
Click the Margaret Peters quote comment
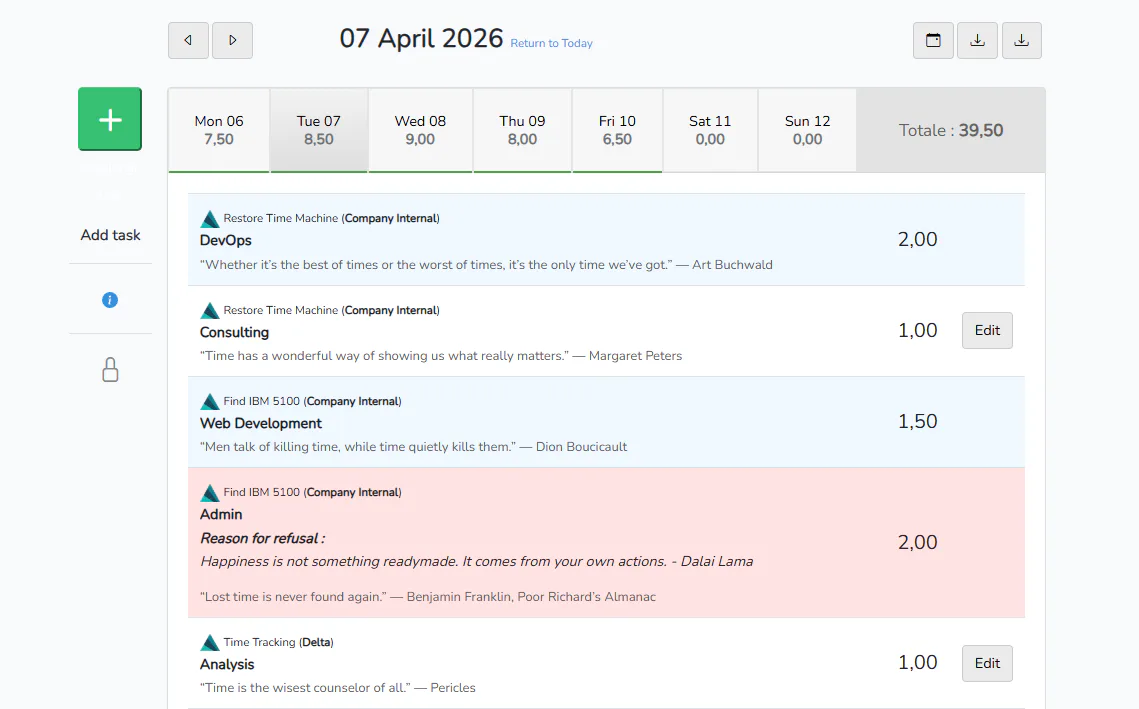441,356
